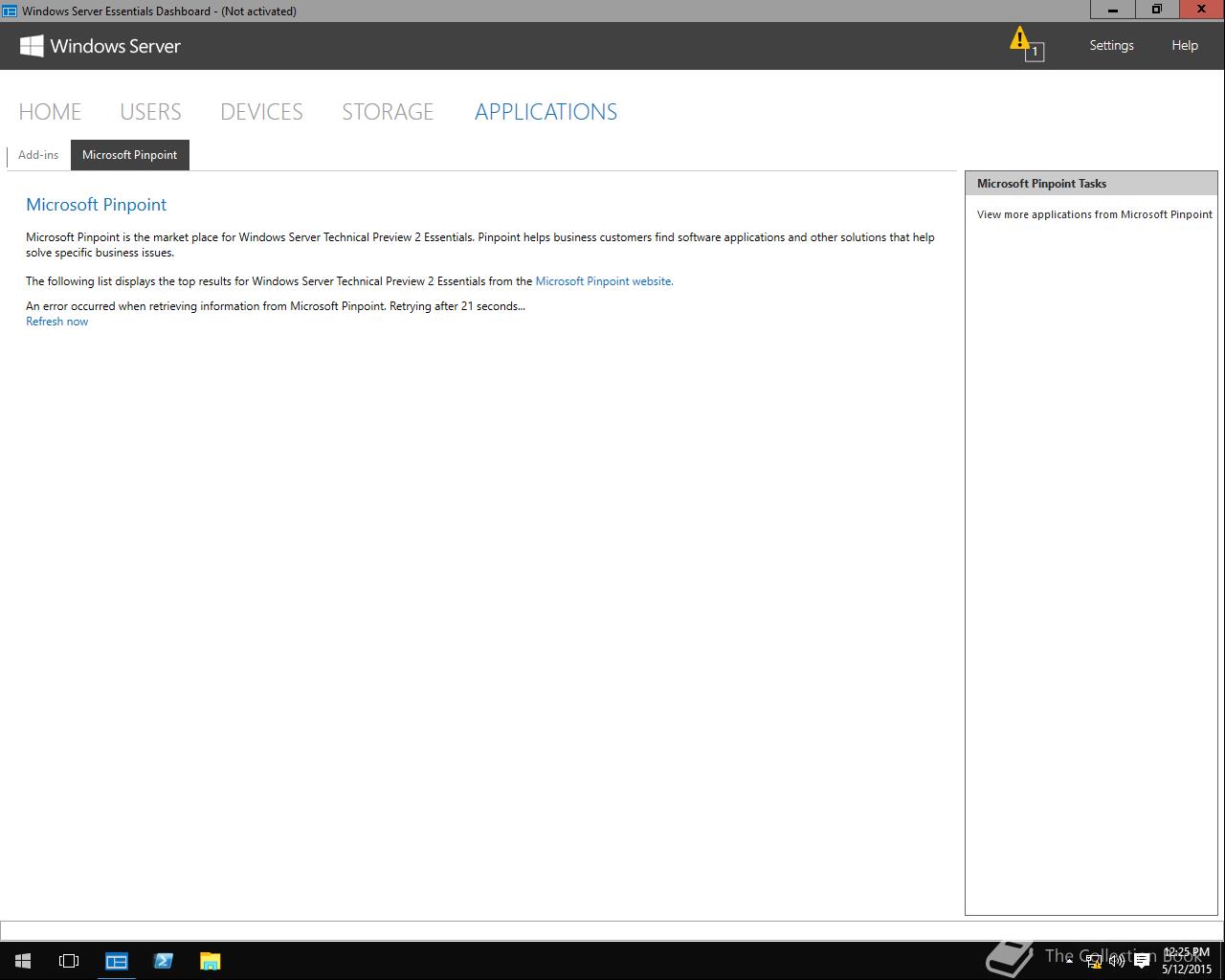Open Settings in the header
The width and height of the screenshot is (1225, 980).
[x=1111, y=45]
